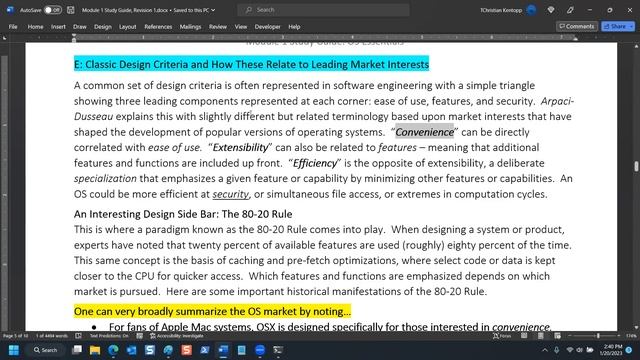This screenshot has width=640, height=360.
Task: Click the zoom percentage level
Action: [x=631, y=336]
